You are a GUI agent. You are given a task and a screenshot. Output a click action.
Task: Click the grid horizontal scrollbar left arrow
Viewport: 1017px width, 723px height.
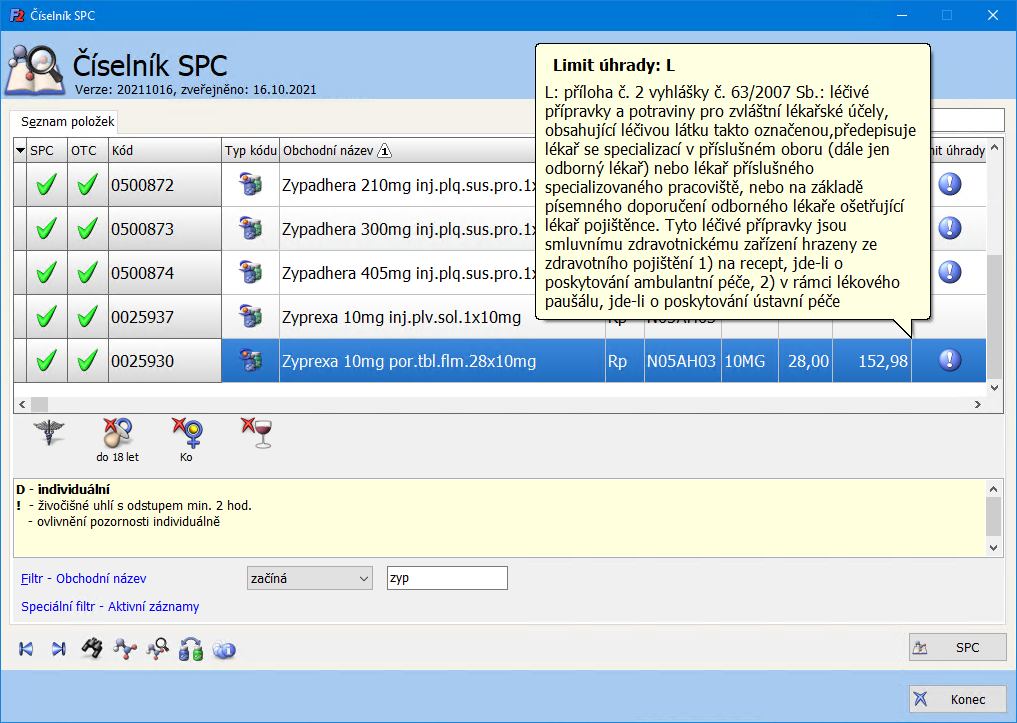(x=22, y=404)
